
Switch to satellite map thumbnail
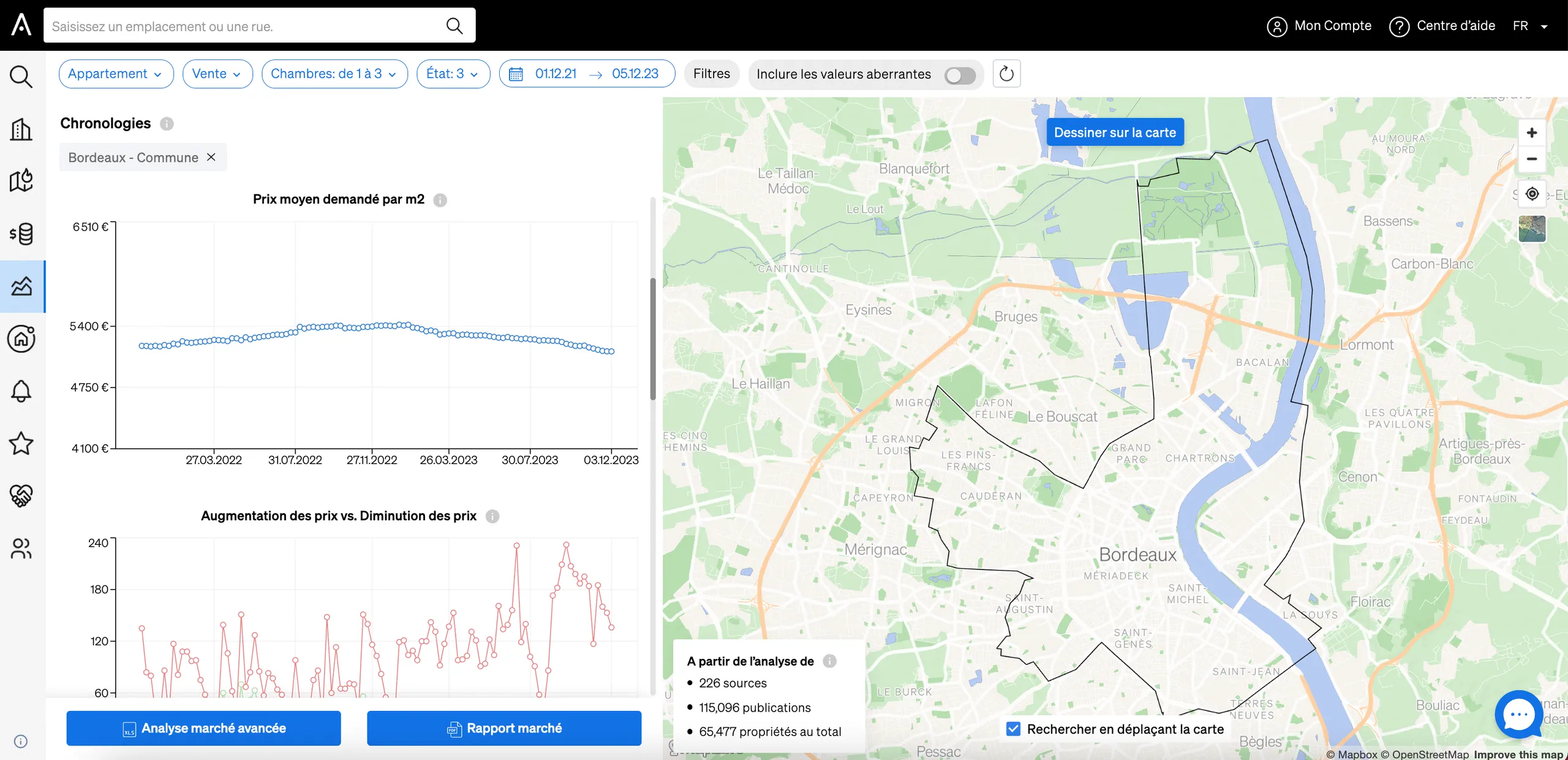pos(1532,229)
